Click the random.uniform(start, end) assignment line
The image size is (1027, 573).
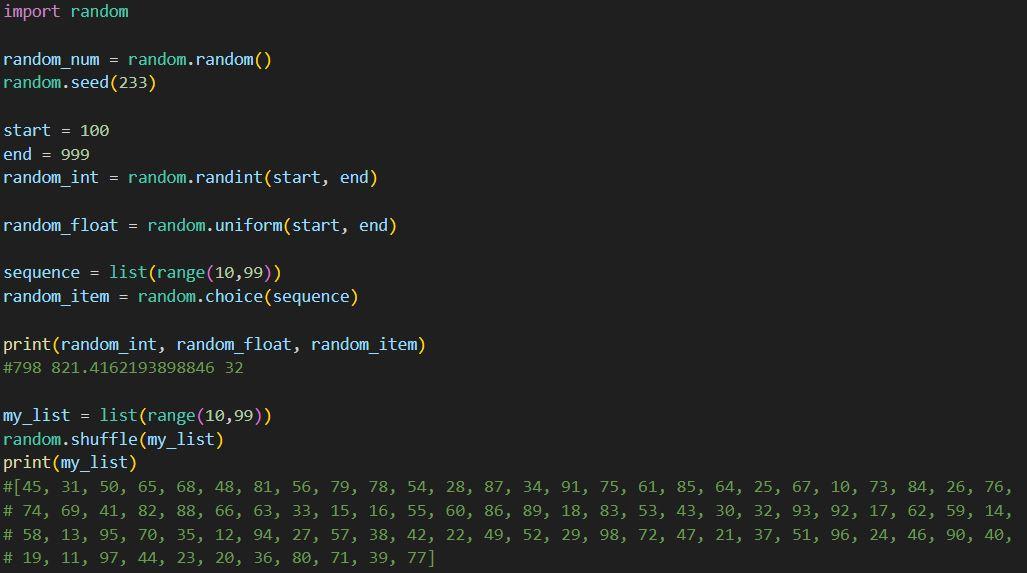200,226
